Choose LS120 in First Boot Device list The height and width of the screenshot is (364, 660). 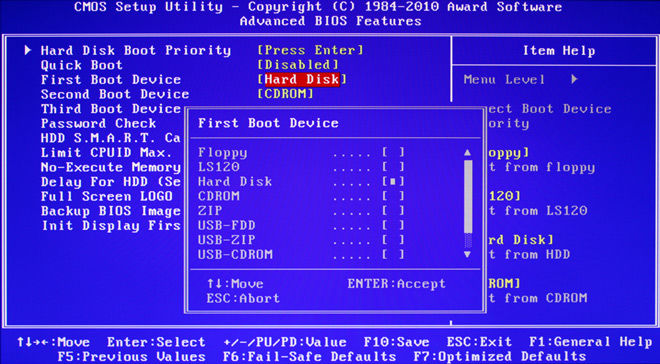click(x=218, y=167)
